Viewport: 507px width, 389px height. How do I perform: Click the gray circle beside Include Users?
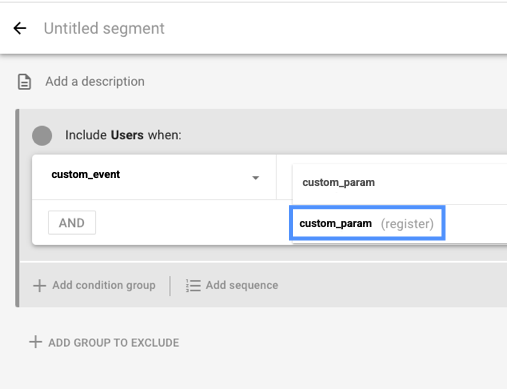pos(42,136)
